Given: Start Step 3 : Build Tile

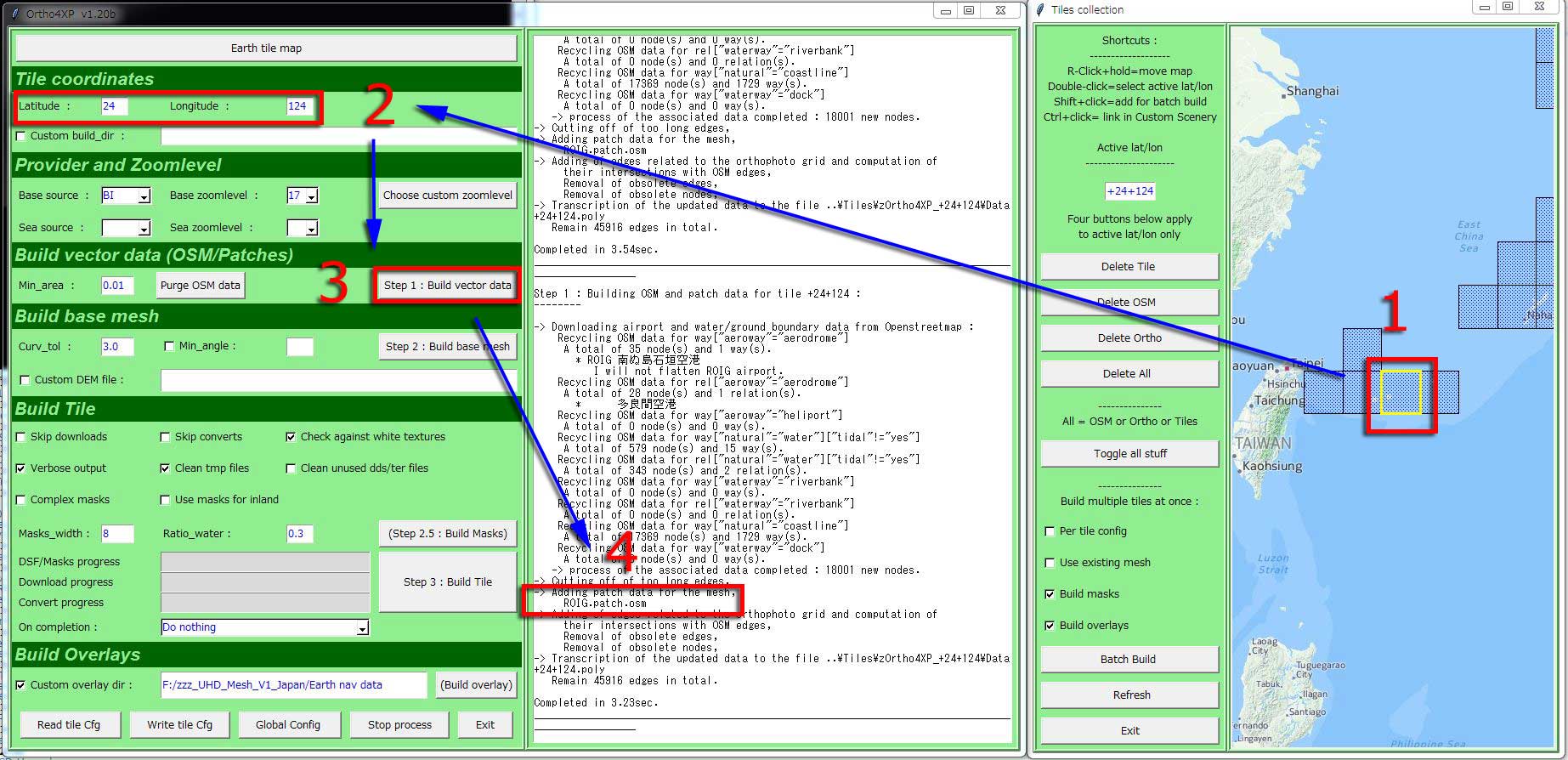Looking at the screenshot, I should click(x=447, y=582).
